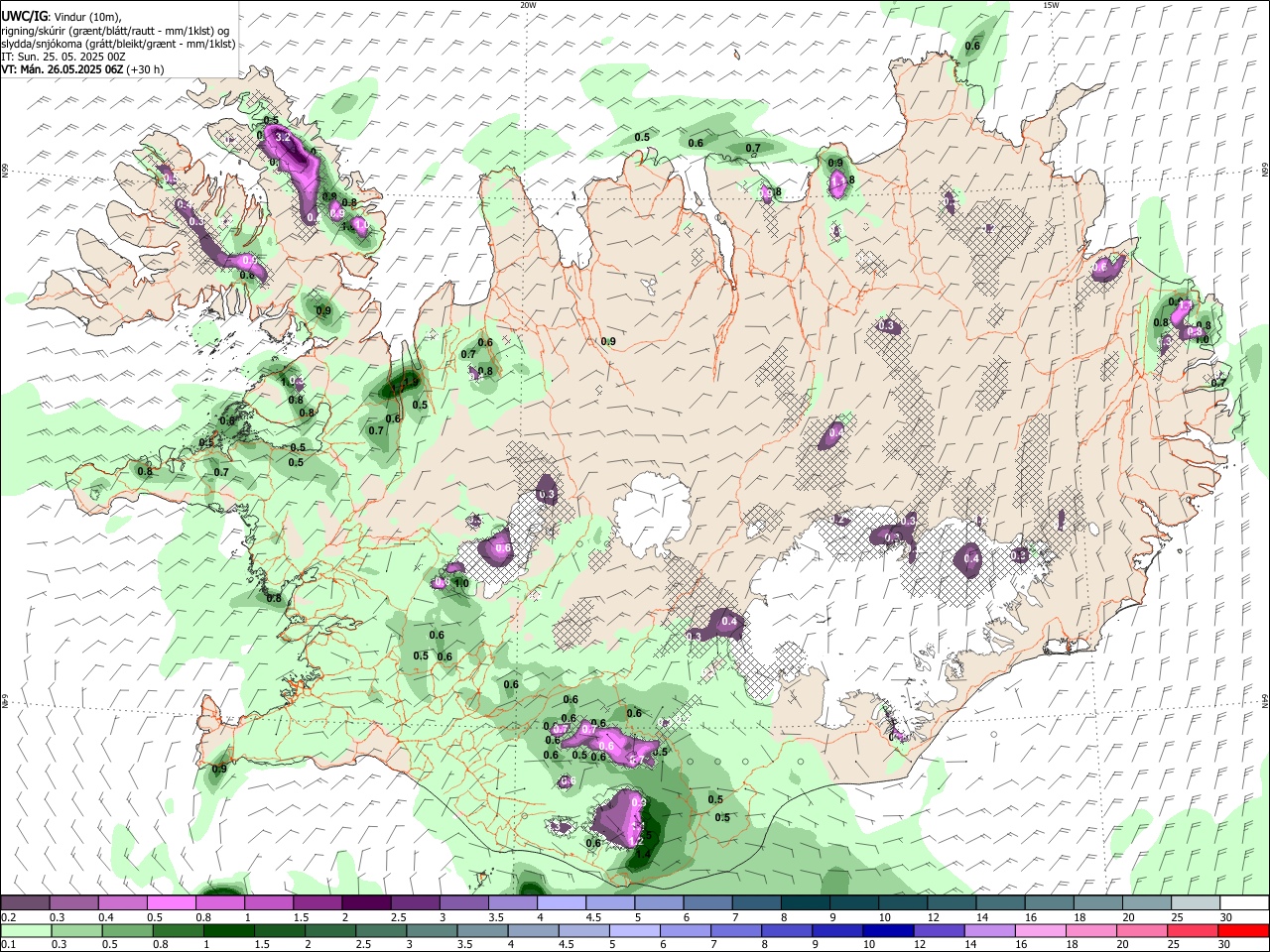Select the grey-blue 3.5–4 rain scale swatch
Image resolution: width=1270 pixels, height=952 pixels.
click(482, 931)
